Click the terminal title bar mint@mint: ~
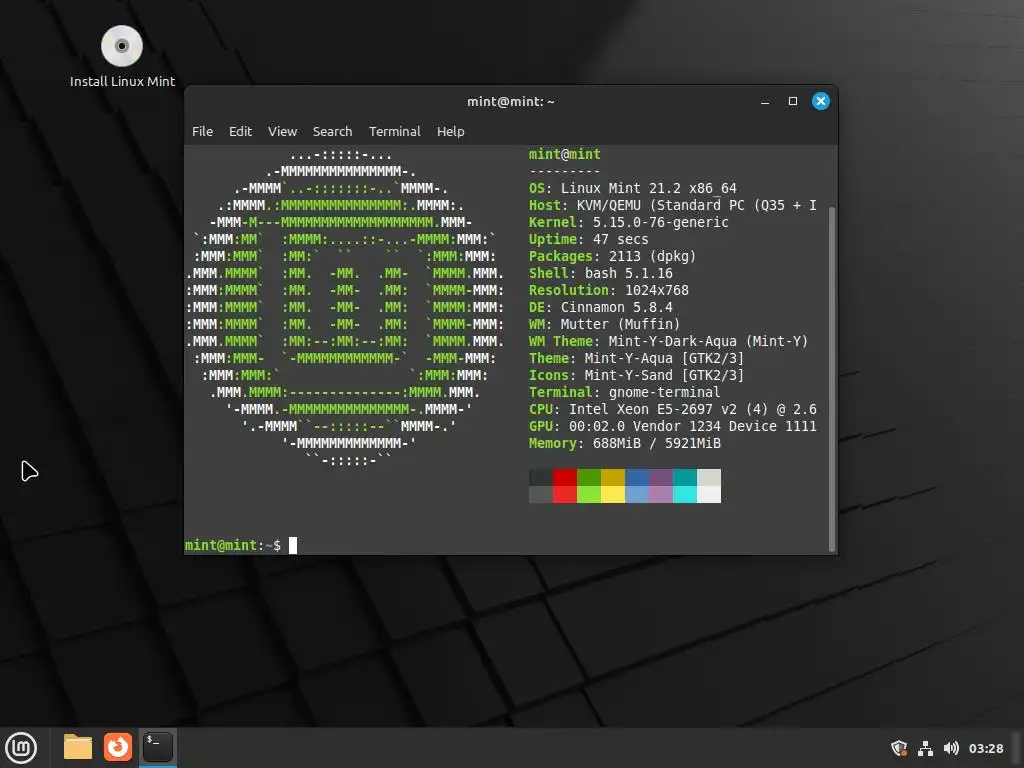 [x=511, y=101]
